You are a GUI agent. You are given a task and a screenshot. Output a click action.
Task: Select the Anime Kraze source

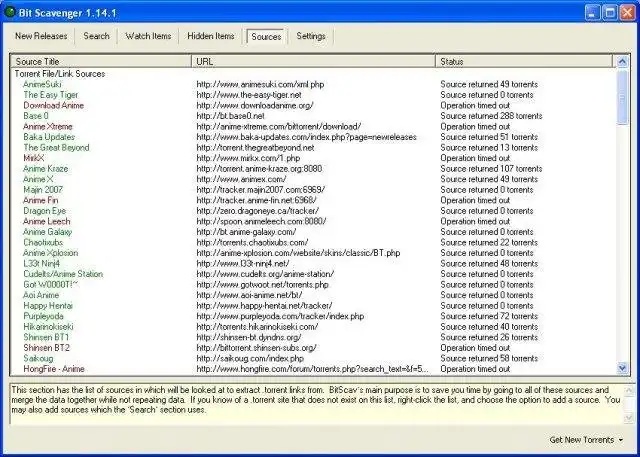click(46, 169)
